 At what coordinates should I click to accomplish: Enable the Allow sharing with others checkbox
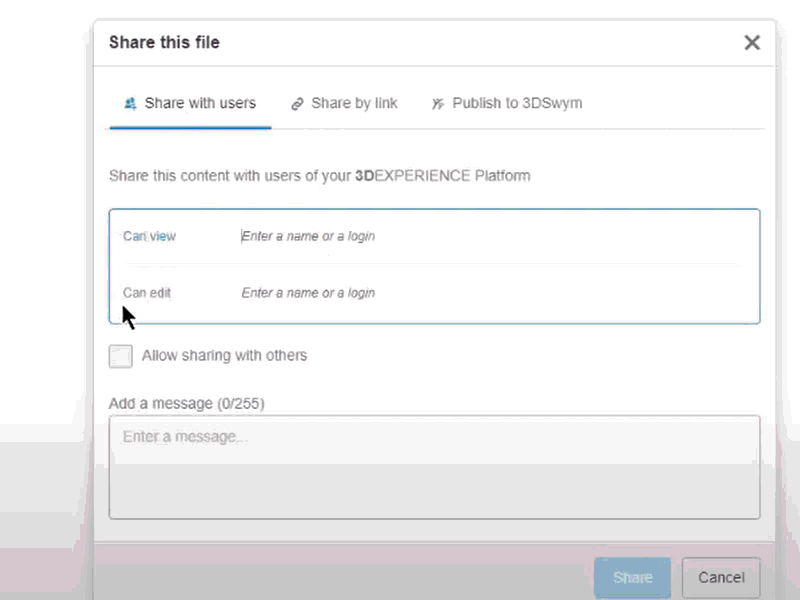pos(120,356)
